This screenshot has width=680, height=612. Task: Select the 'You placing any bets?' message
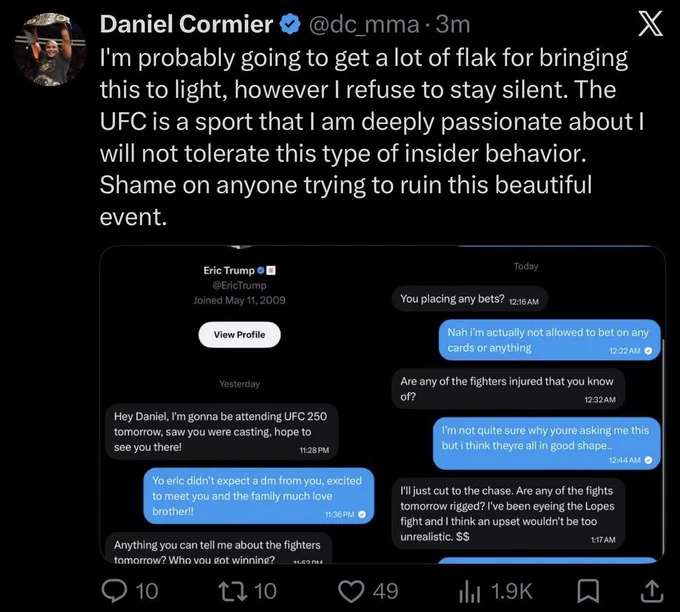[x=470, y=299]
